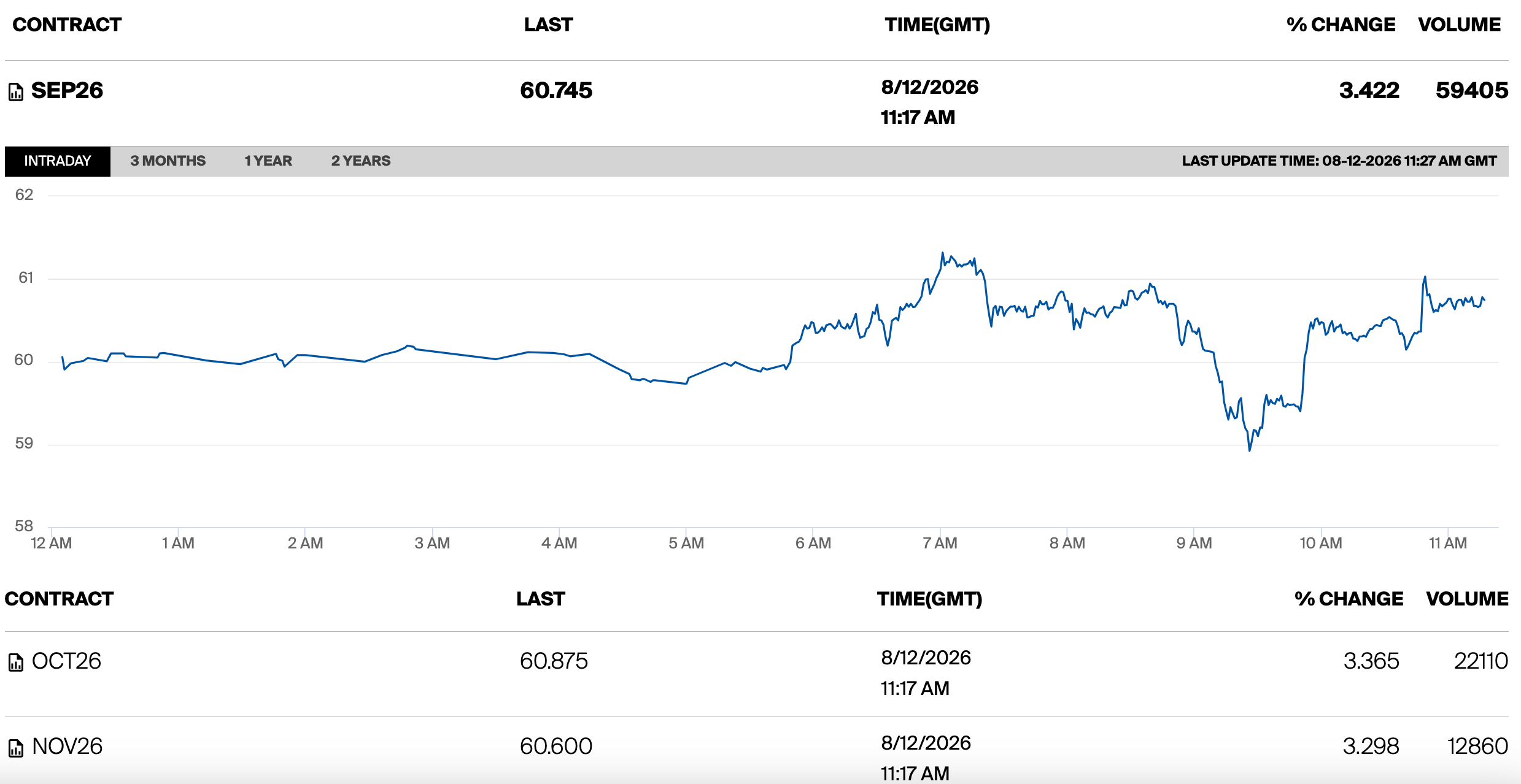
Task: Click the 62 y-axis label
Action: click(x=24, y=195)
